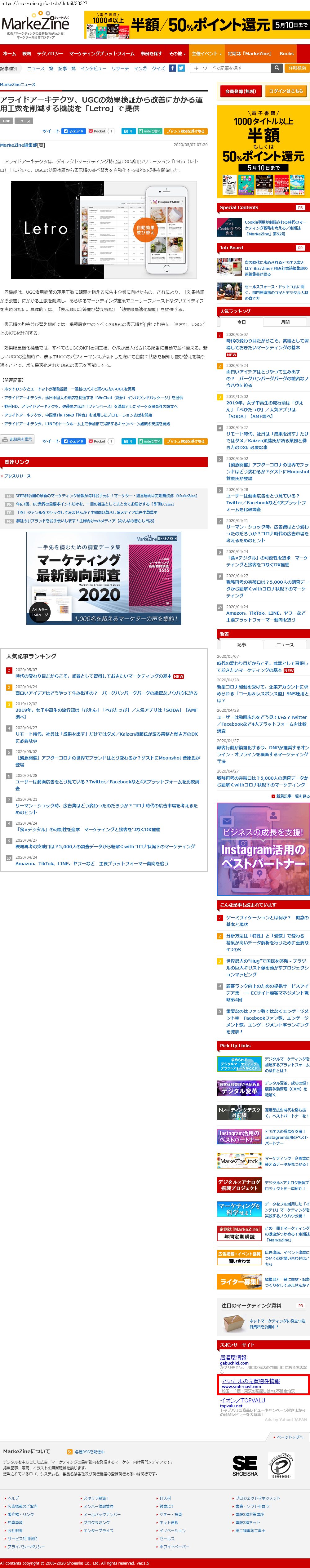The image size is (310, 1568).
Task: Click the RSS feed icon in the footer
Action: [70, 1451]
